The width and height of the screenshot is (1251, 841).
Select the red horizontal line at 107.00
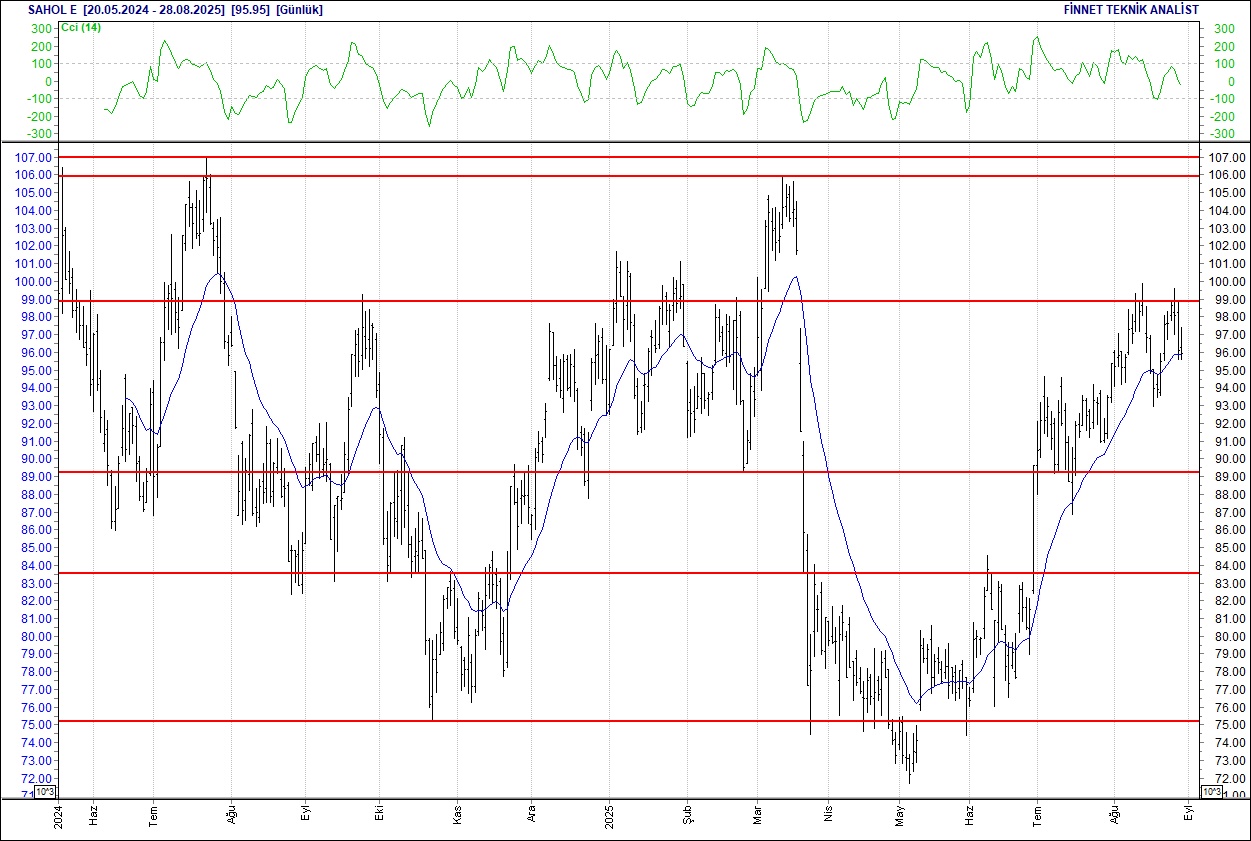(x=629, y=157)
